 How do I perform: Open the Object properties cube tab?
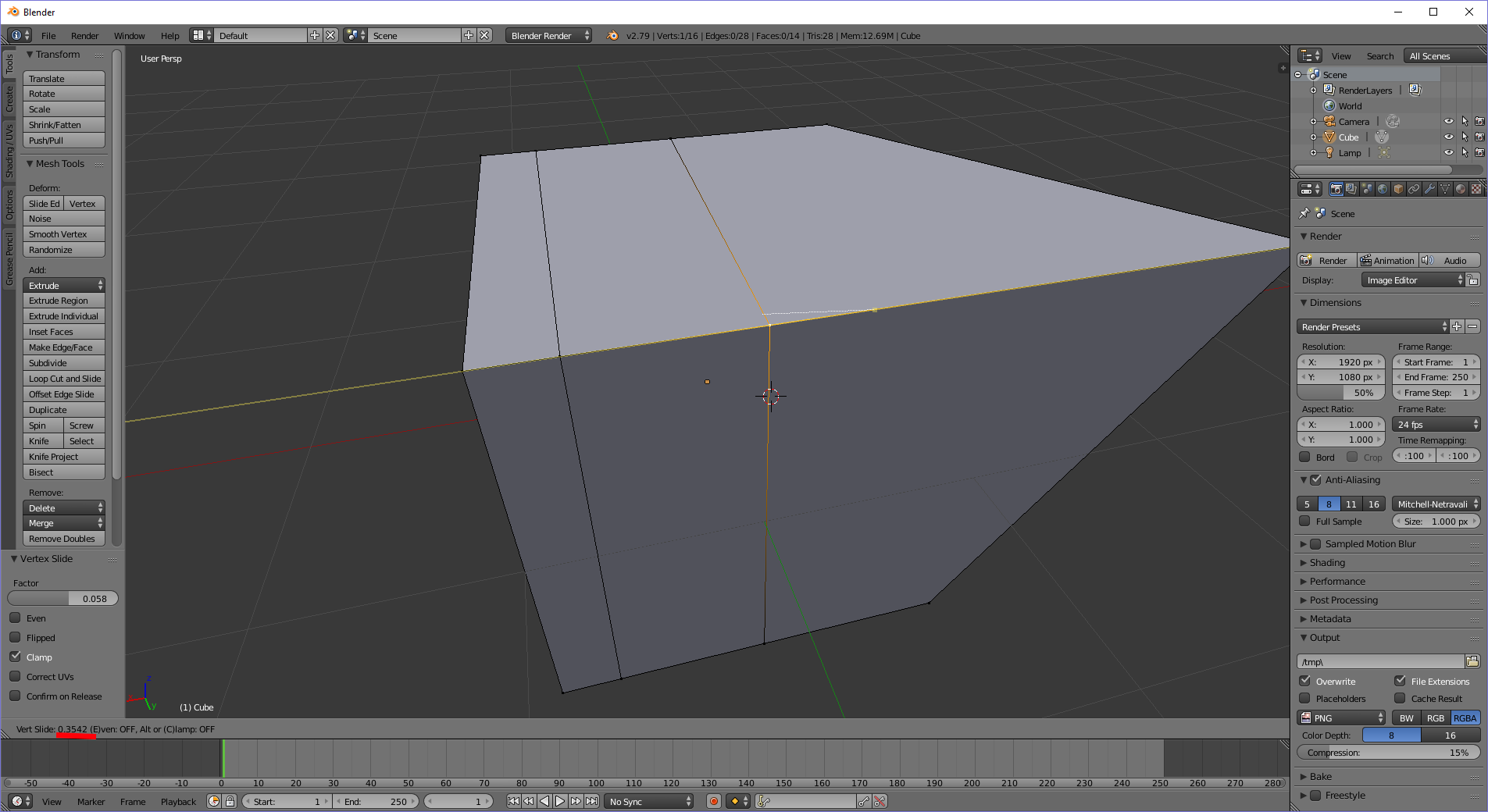click(1398, 189)
